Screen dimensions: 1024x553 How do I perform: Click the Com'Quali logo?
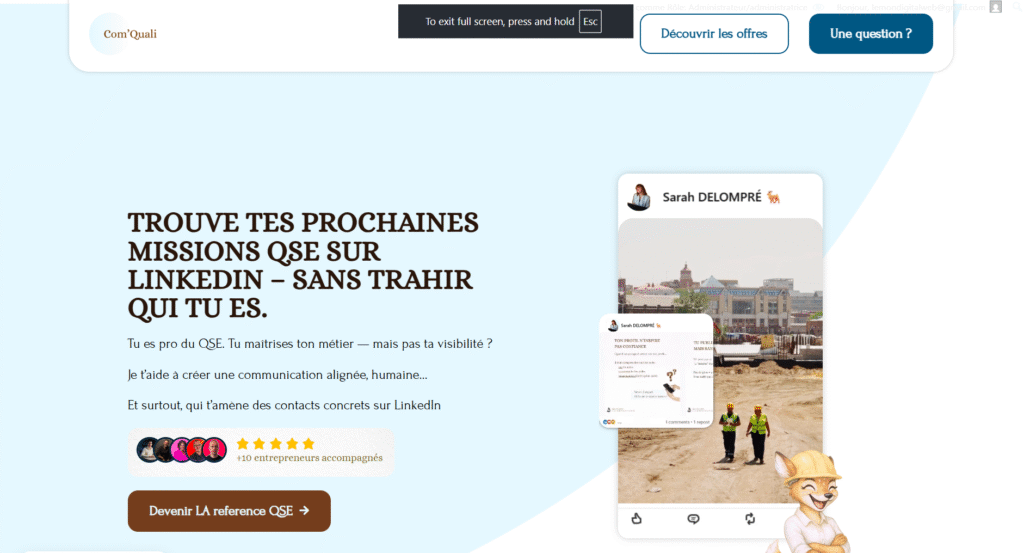point(129,34)
